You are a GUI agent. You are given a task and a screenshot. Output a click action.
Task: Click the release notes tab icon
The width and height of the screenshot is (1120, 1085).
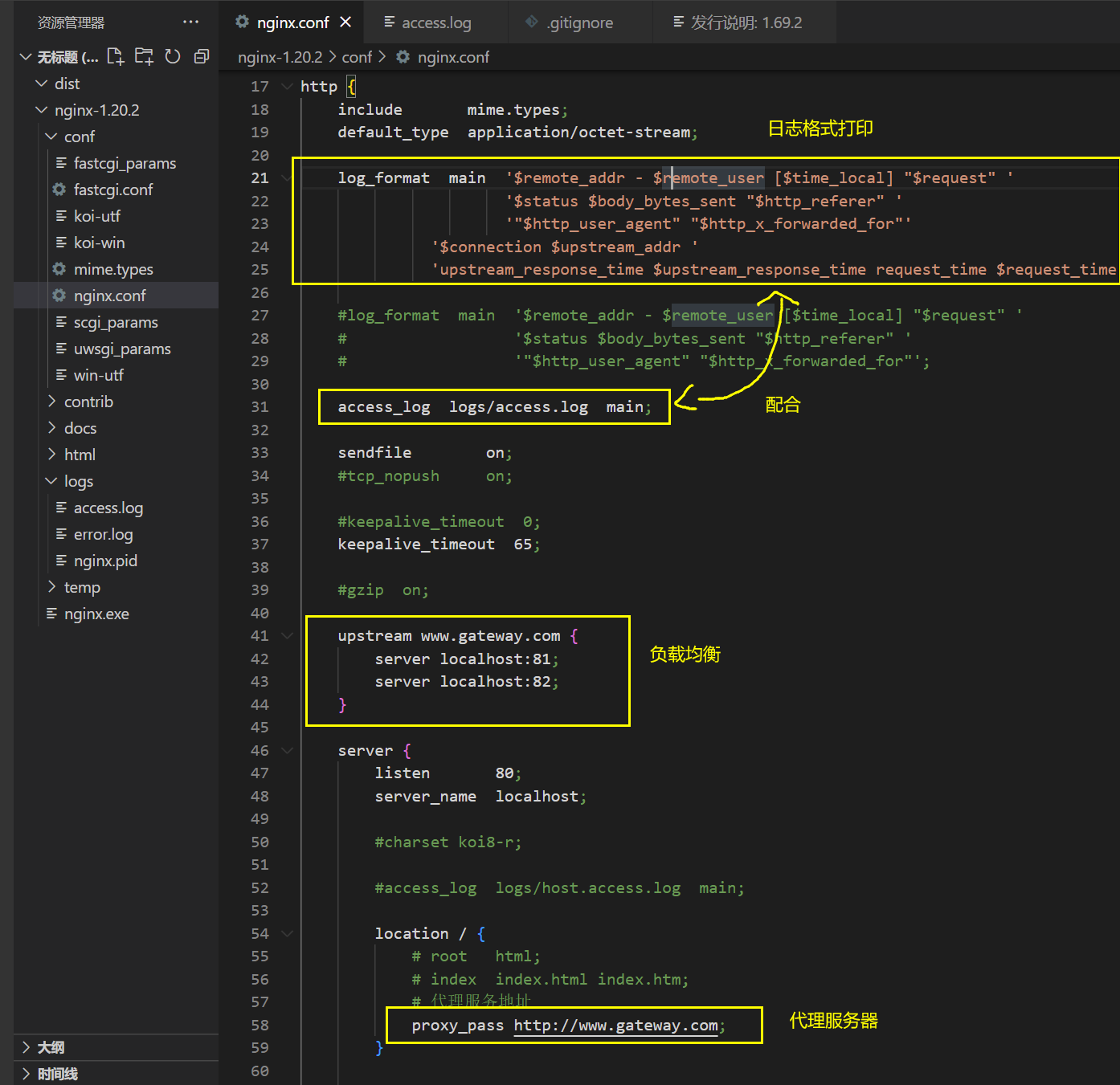coord(679,22)
